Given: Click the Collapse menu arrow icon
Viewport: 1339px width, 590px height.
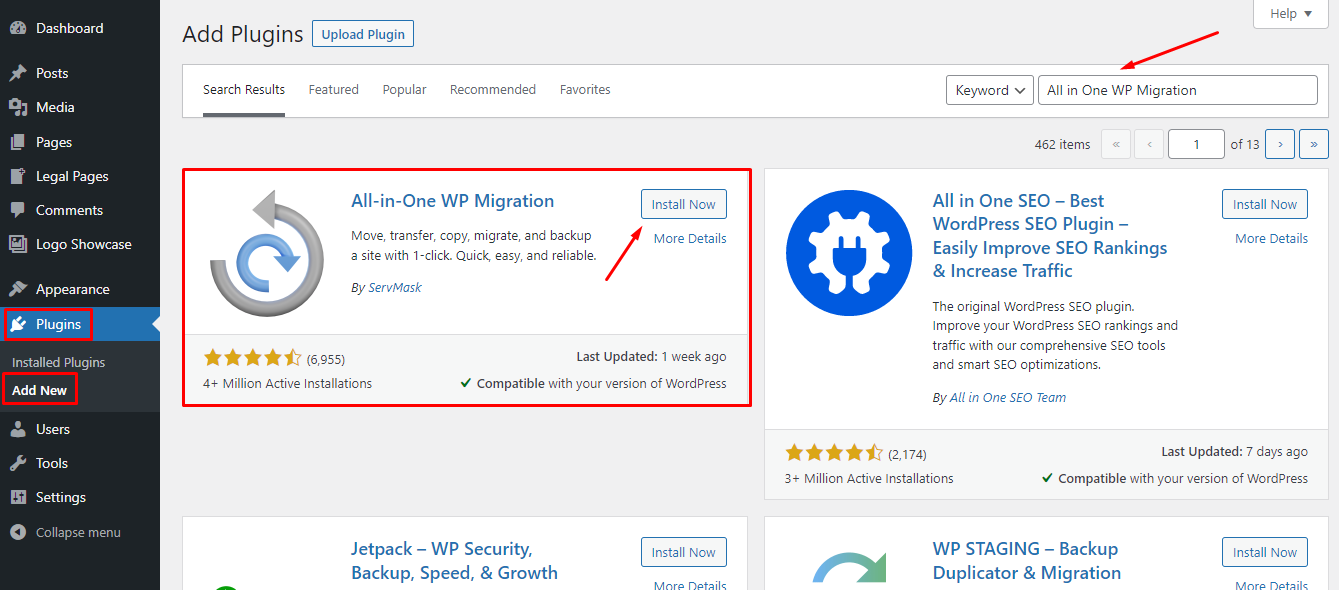Looking at the screenshot, I should [x=18, y=532].
